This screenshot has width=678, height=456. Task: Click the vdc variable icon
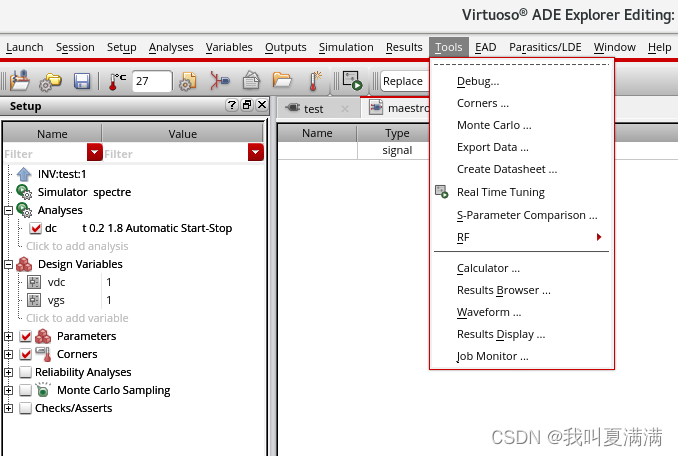(34, 282)
